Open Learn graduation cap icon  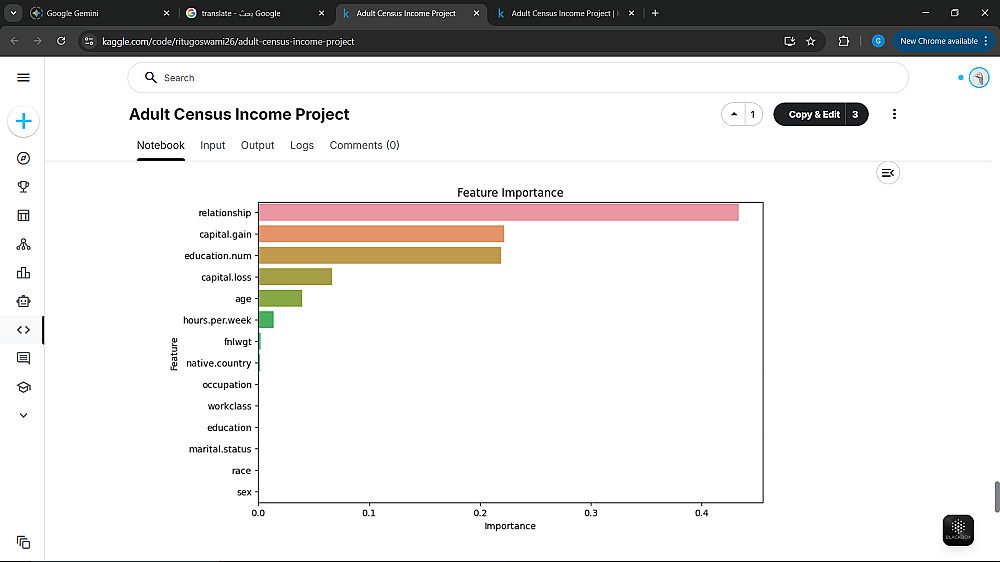click(24, 387)
